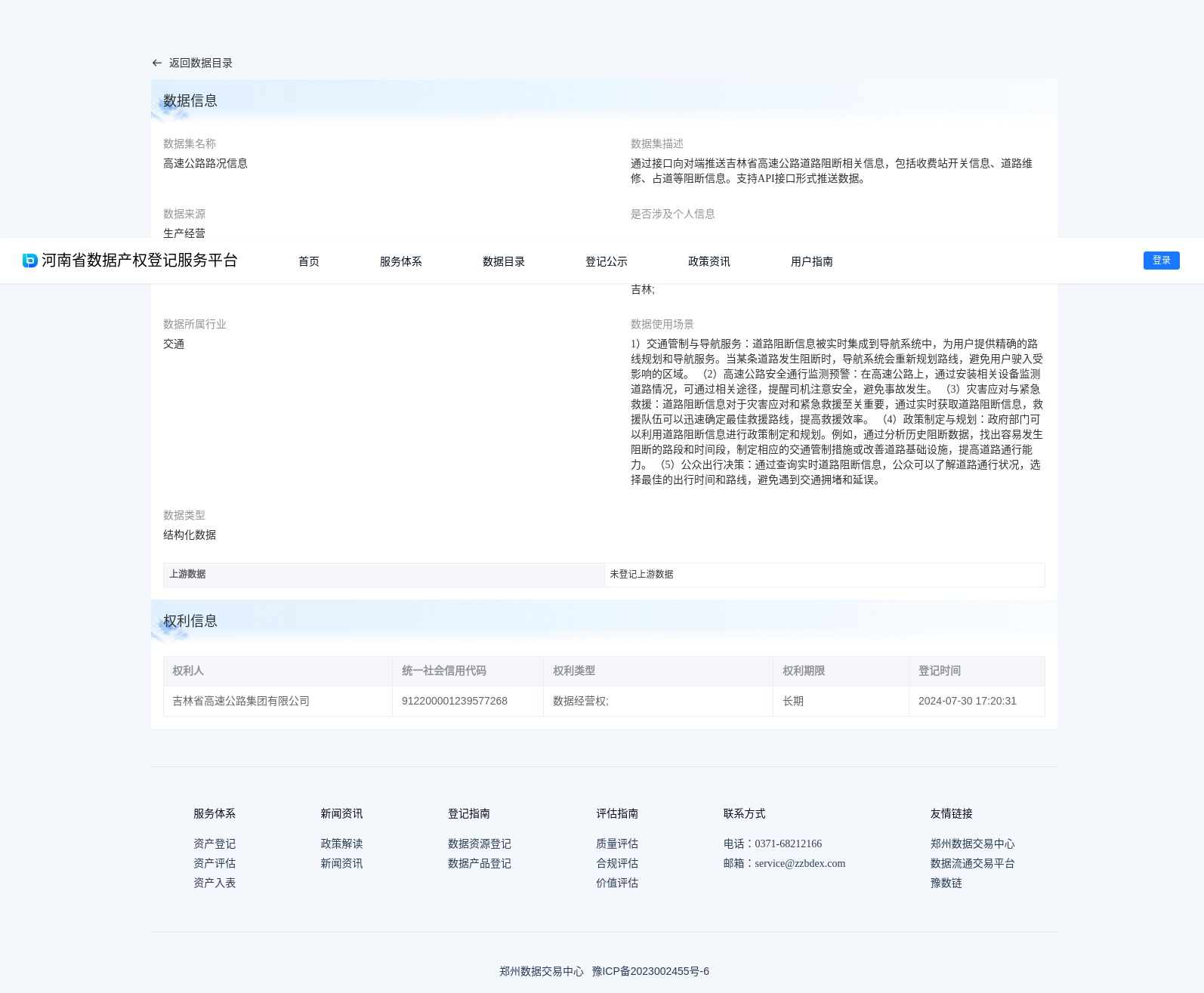Screen dimensions: 1204x993
Task: Click footer heading 友情链接
Action: pos(952,813)
